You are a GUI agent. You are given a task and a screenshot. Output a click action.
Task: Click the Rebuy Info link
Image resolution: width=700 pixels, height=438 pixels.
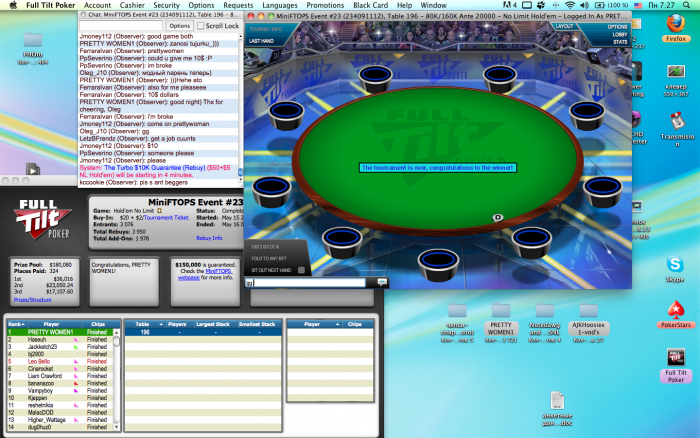pos(209,238)
